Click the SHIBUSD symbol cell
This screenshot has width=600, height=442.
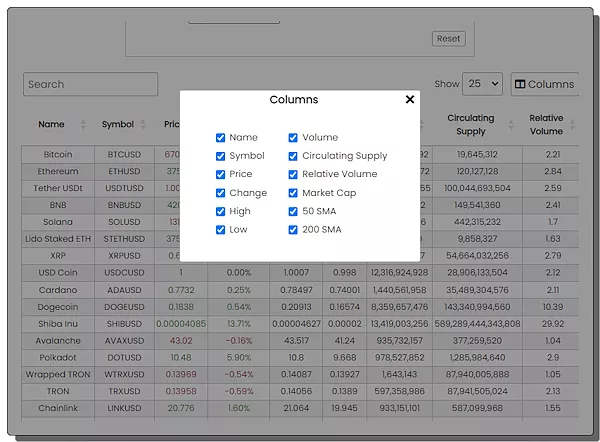tap(124, 324)
